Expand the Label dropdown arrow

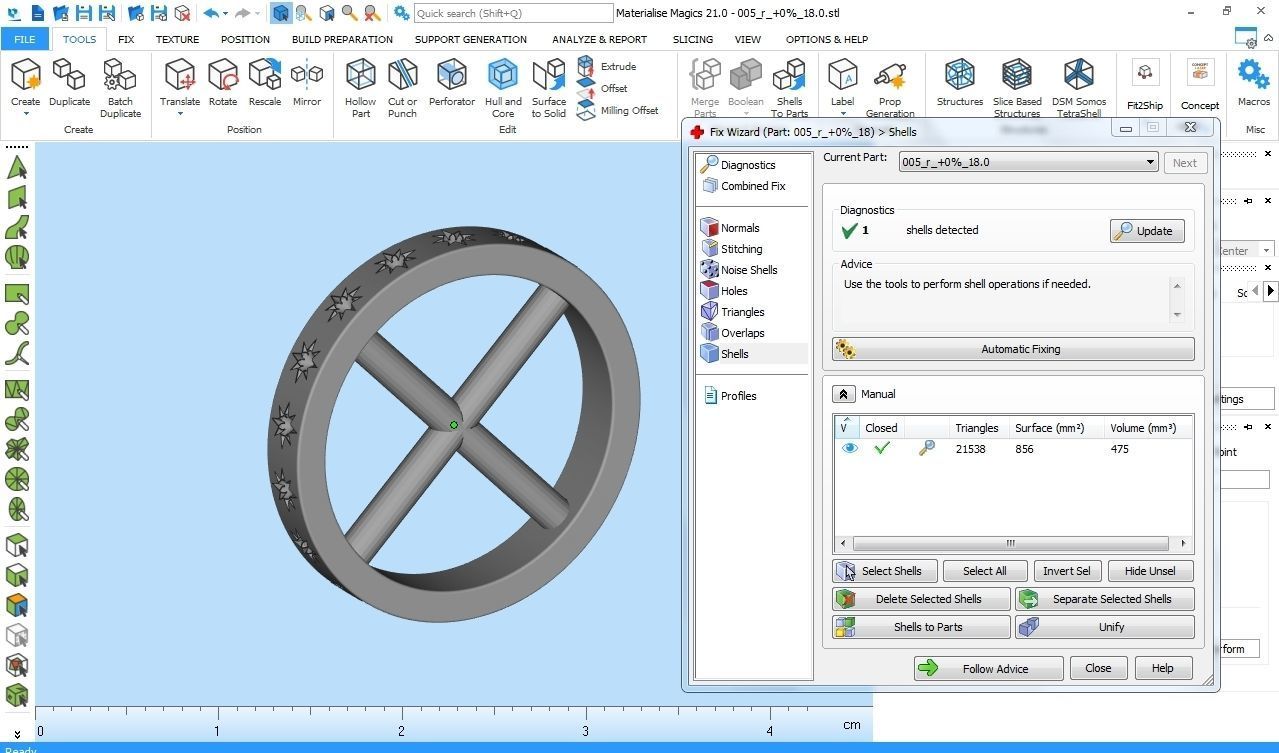[x=843, y=113]
